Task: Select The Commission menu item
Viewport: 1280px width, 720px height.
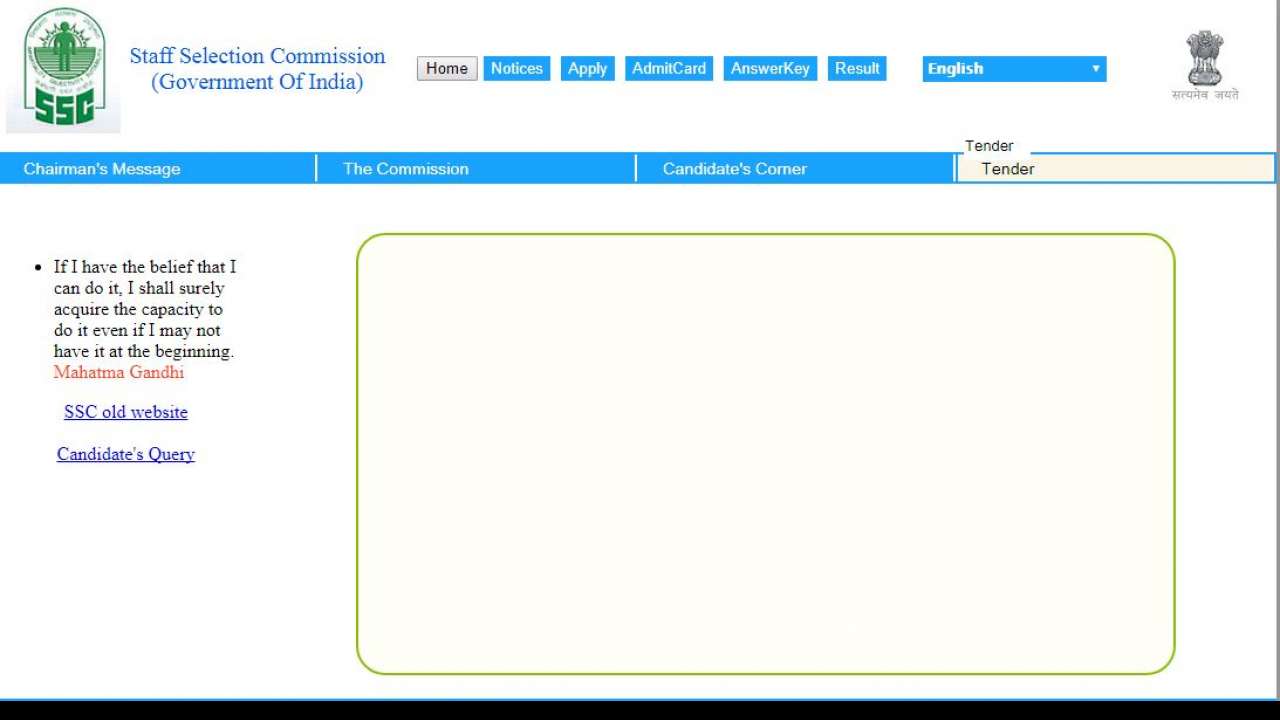Action: point(404,168)
